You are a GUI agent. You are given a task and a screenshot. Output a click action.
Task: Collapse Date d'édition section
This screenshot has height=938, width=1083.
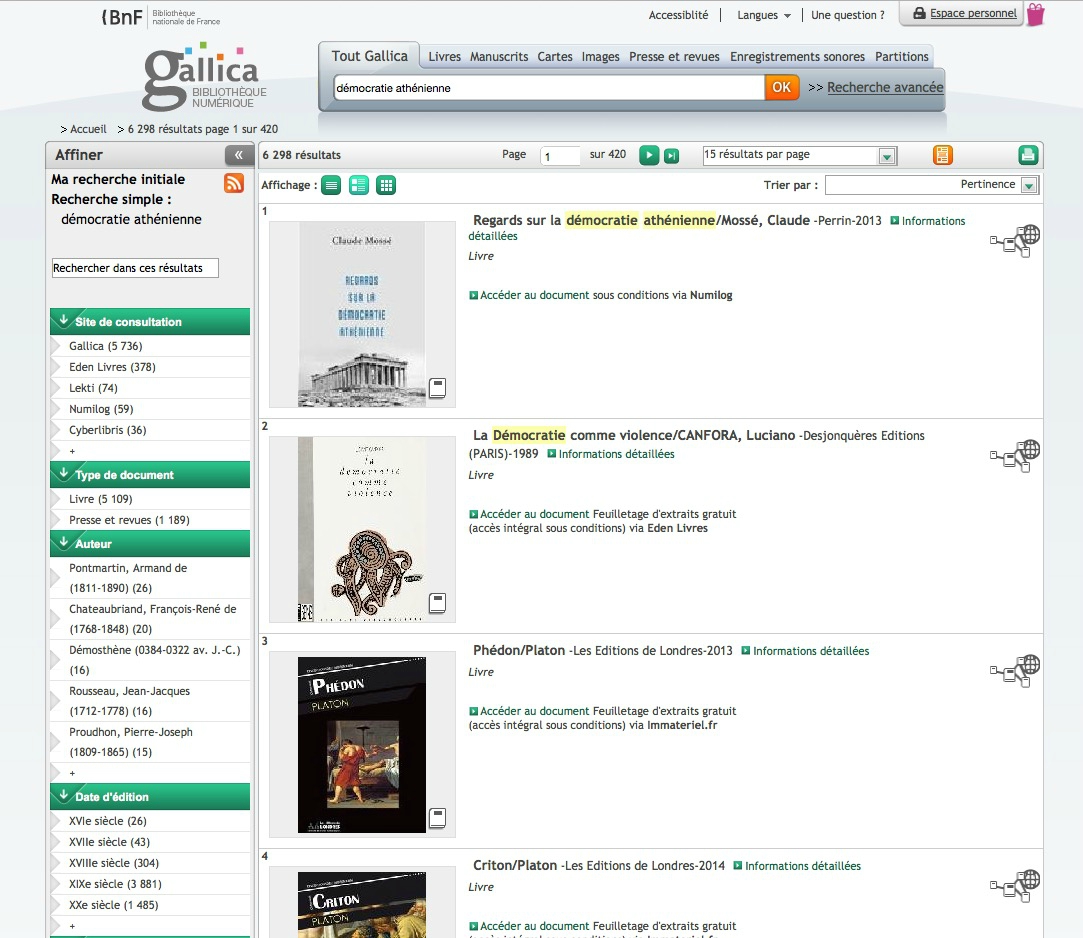click(x=150, y=796)
